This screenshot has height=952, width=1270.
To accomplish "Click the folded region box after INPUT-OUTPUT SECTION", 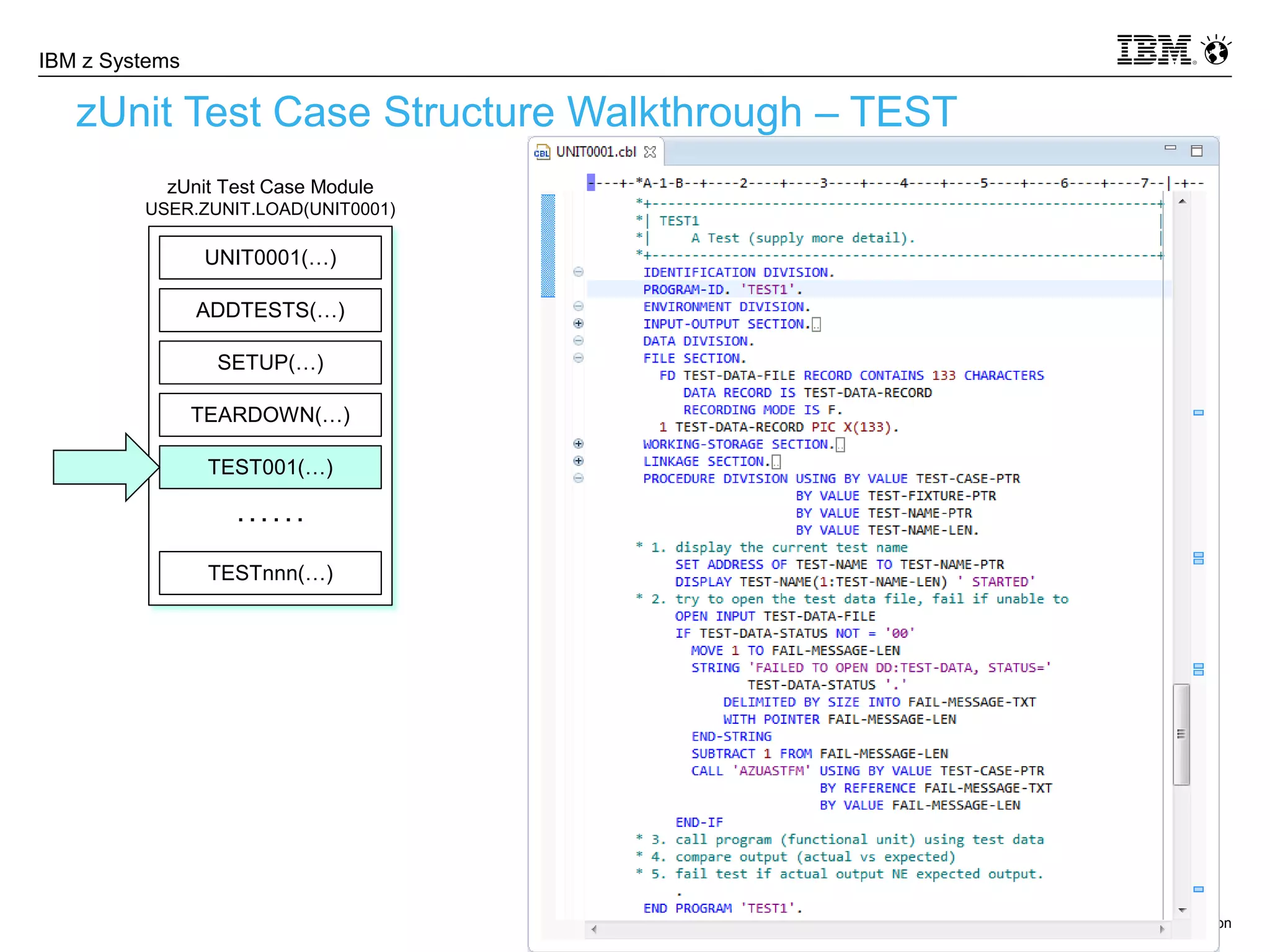I will click(x=816, y=325).
